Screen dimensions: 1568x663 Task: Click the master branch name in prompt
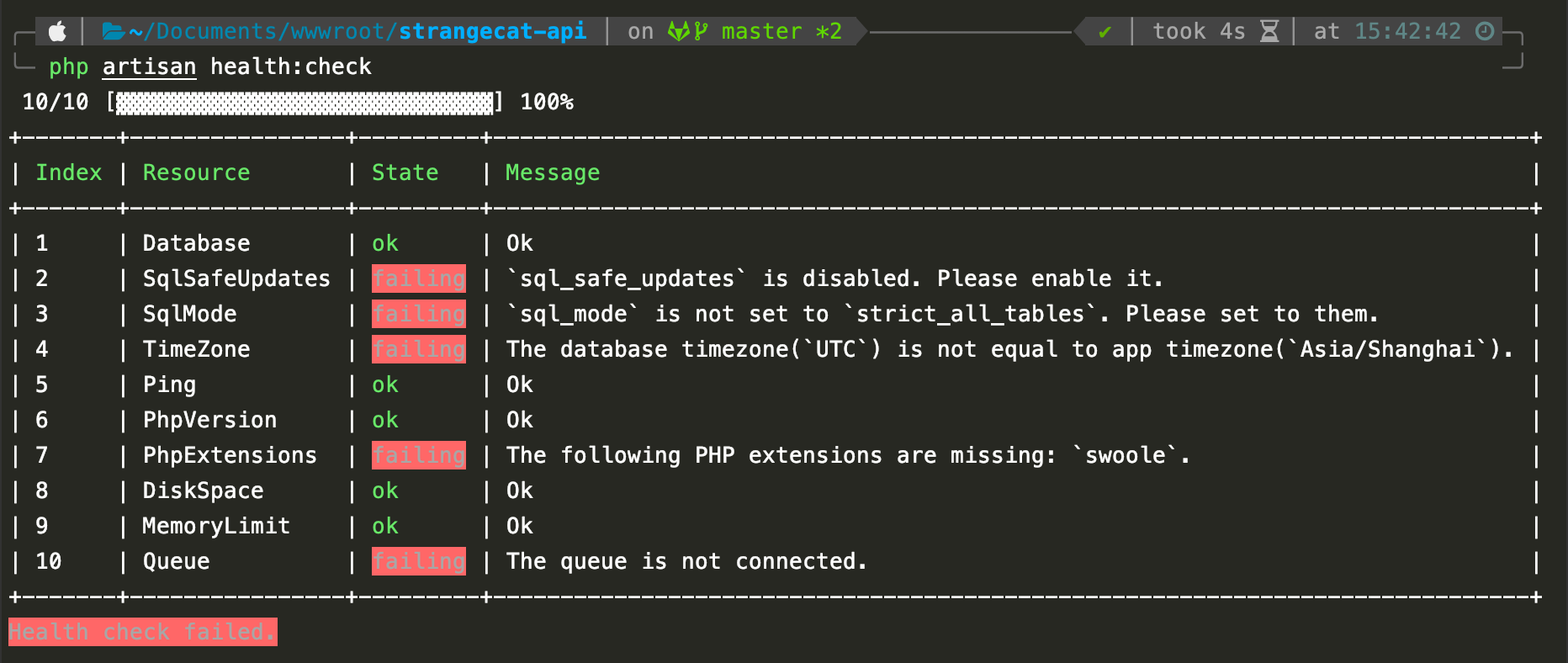[x=761, y=32]
